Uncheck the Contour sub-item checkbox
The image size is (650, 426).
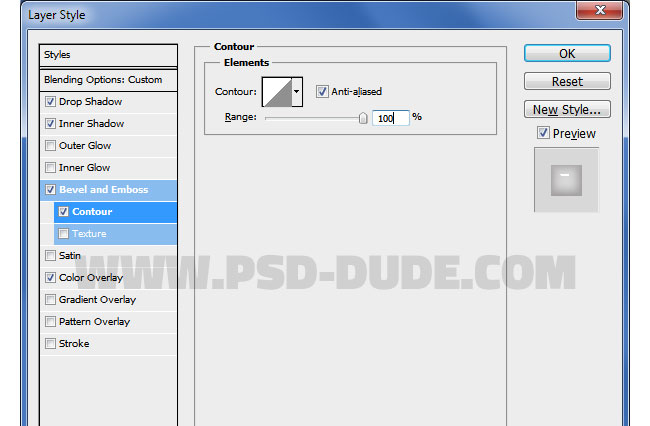click(x=63, y=211)
